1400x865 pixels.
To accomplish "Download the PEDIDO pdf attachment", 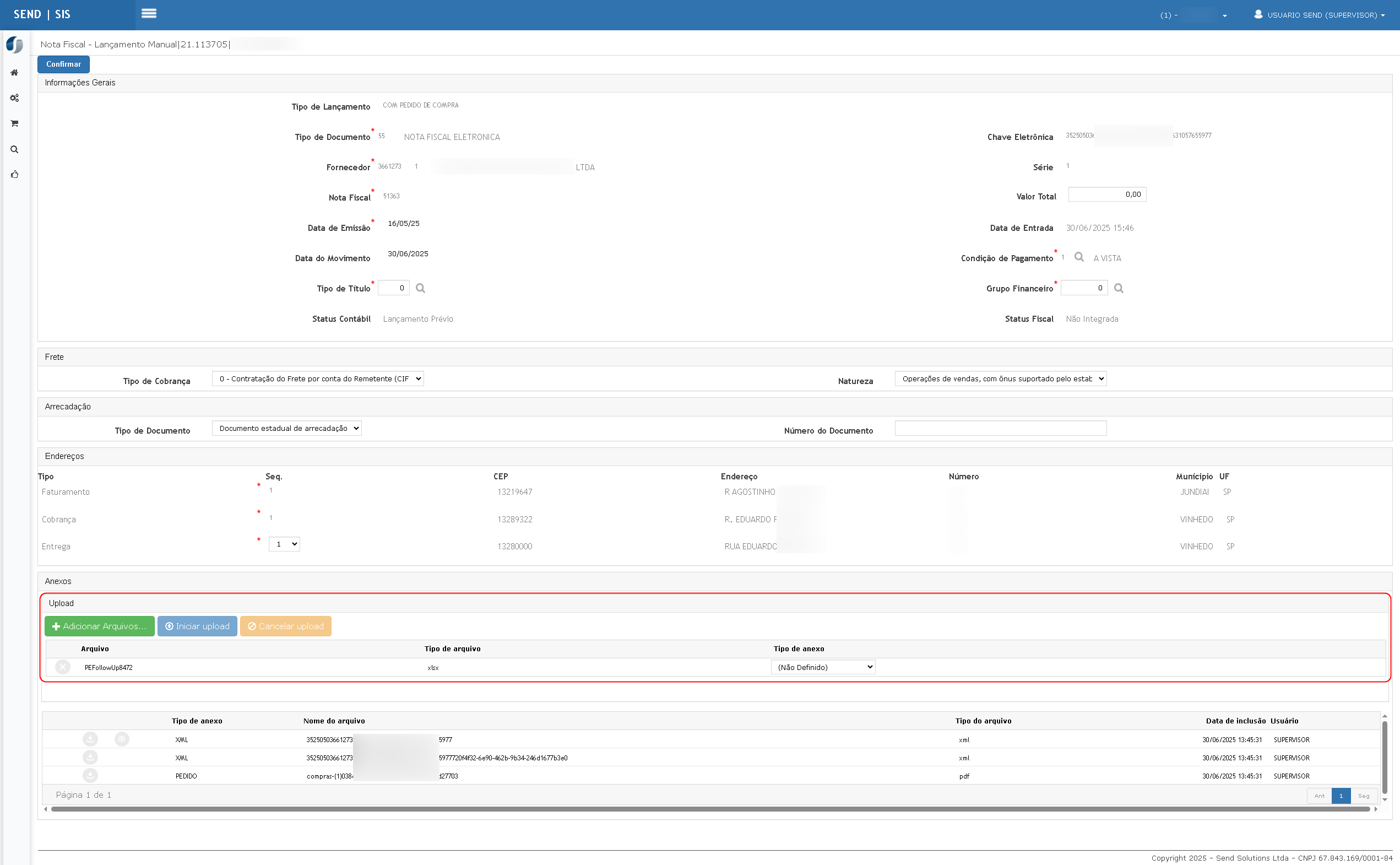I will point(90,776).
